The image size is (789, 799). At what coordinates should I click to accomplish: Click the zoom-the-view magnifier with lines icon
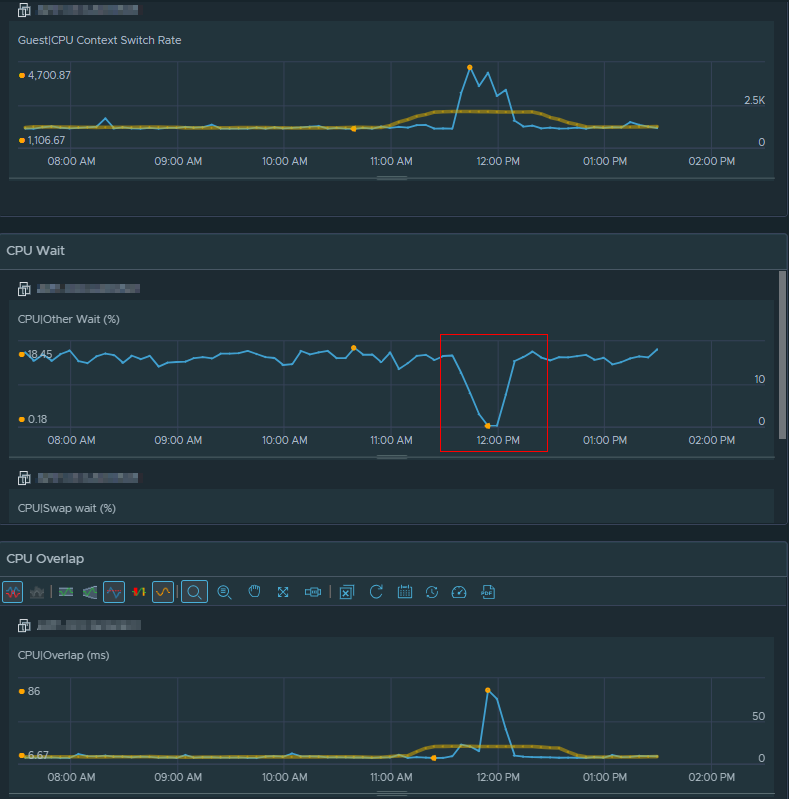[224, 592]
